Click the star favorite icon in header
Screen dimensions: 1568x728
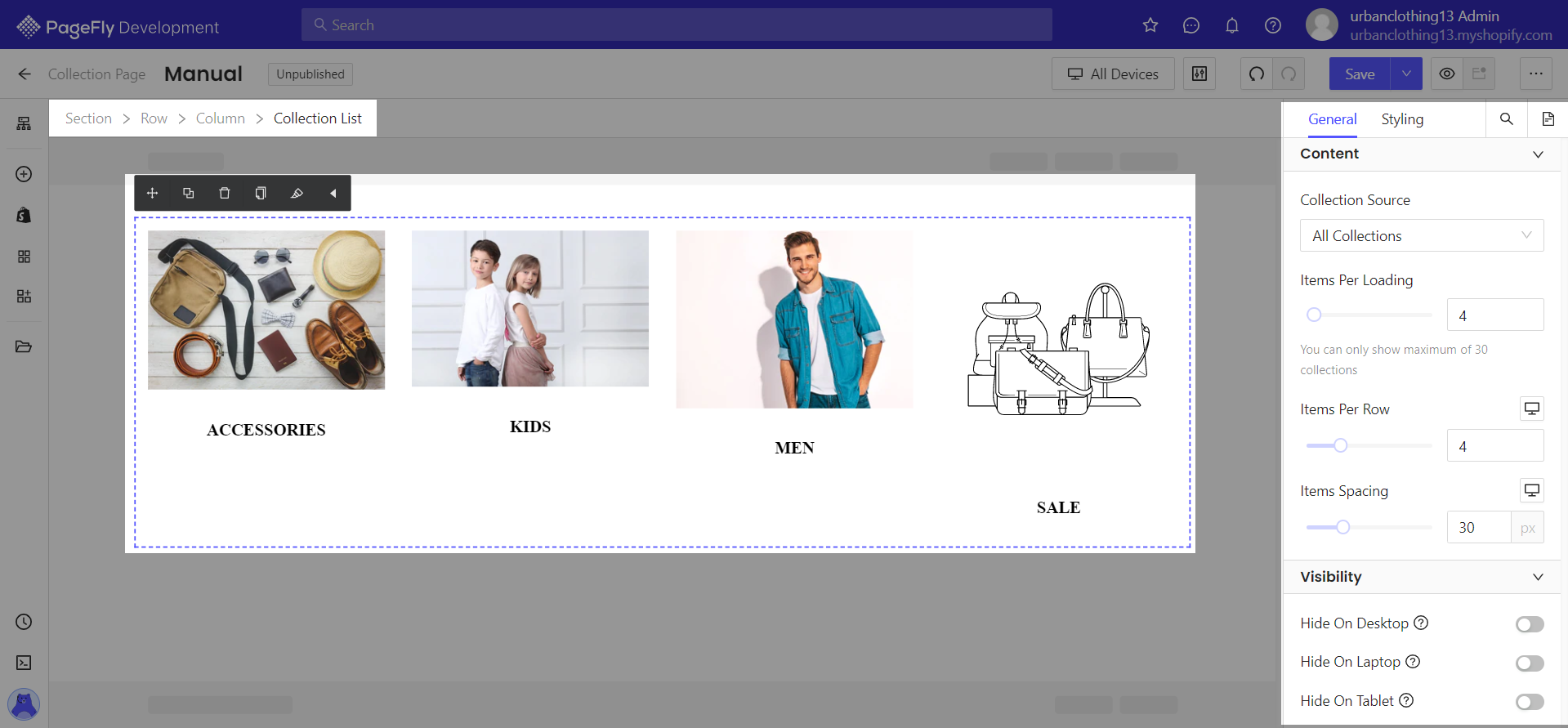[1150, 25]
